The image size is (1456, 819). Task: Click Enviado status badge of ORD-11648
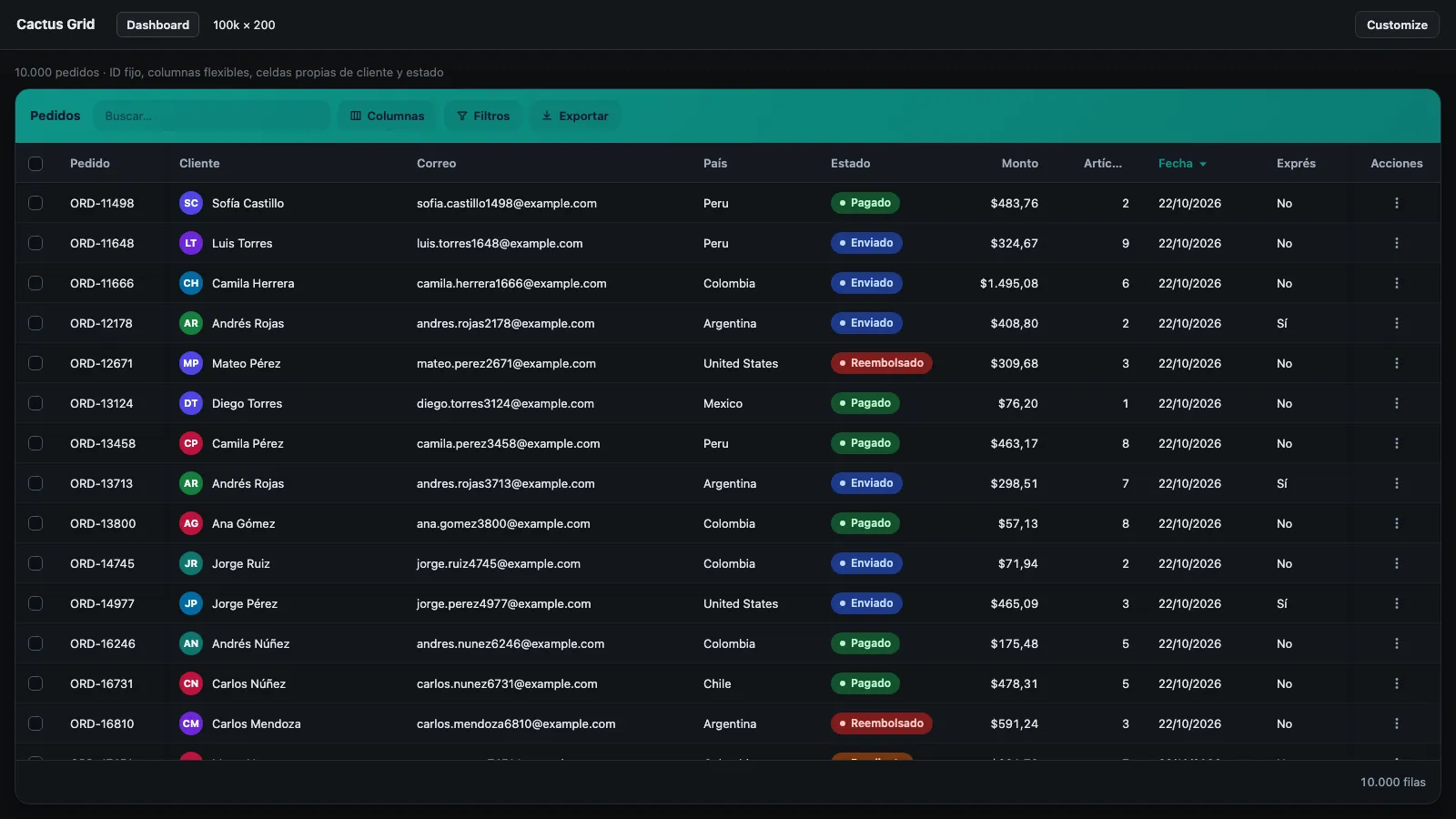pyautogui.click(x=866, y=243)
